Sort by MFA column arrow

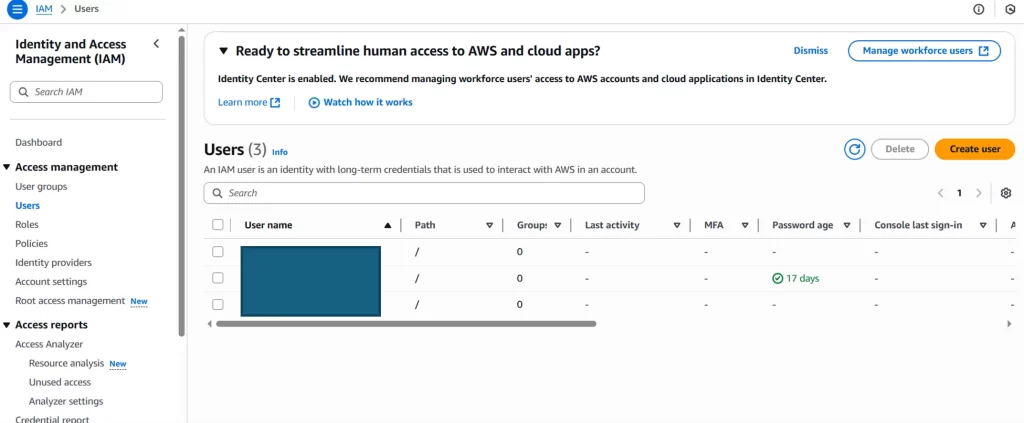[x=744, y=225]
